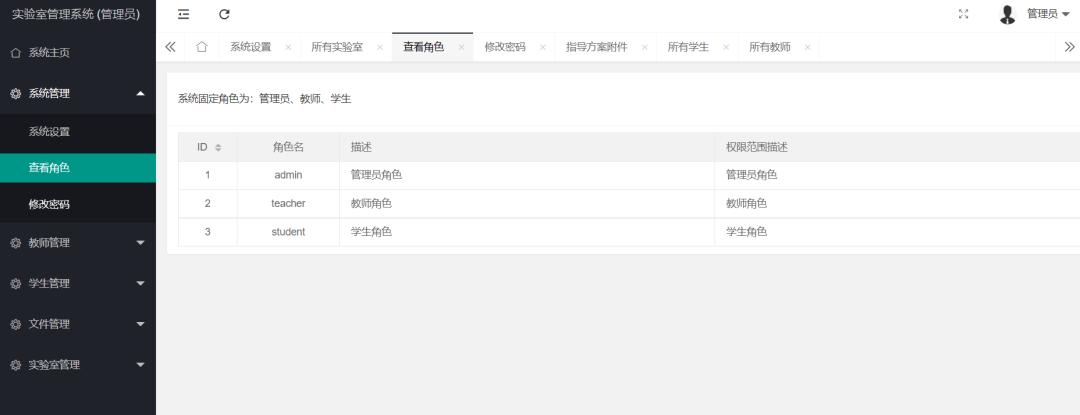Click the administrator avatar image

click(1008, 14)
